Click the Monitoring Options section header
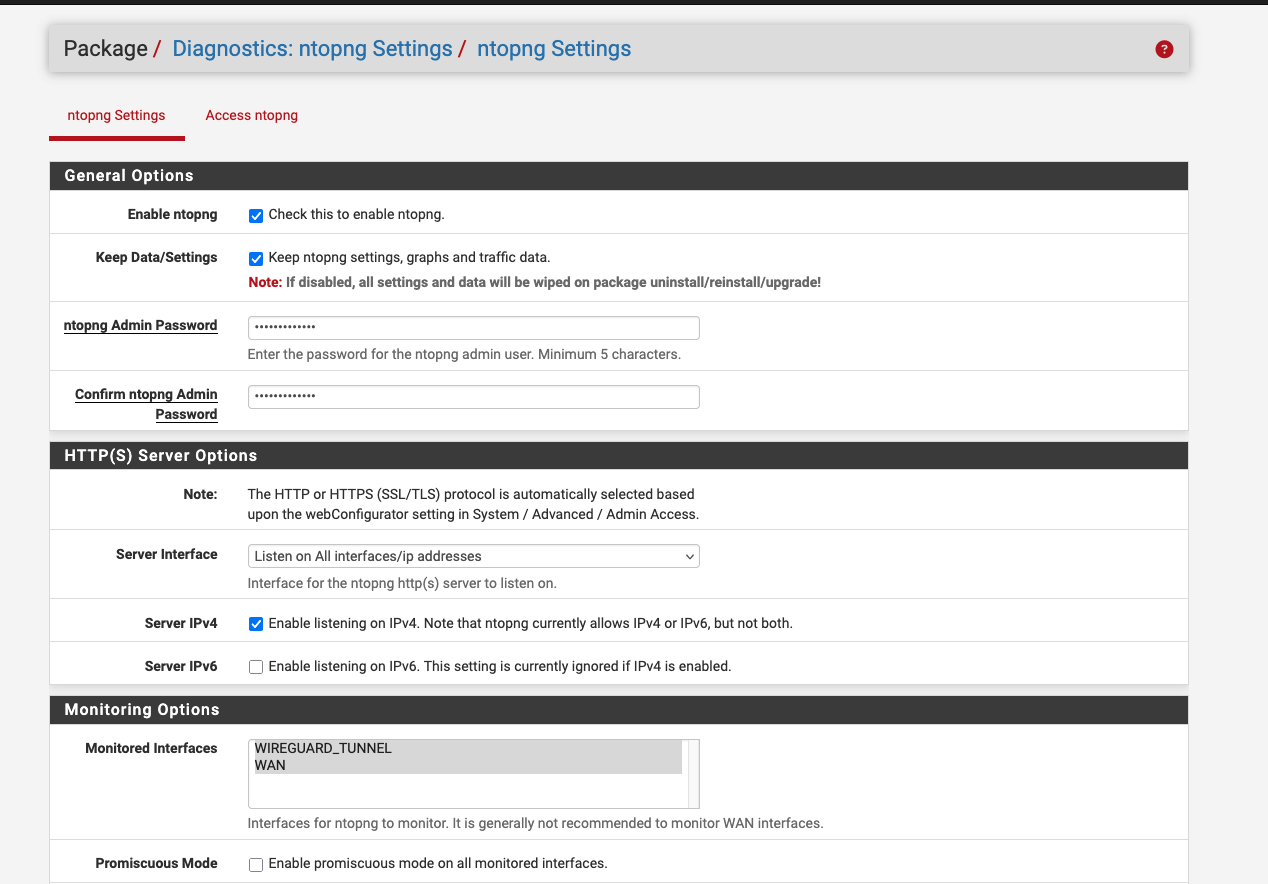Viewport: 1268px width, 884px height. coord(142,710)
